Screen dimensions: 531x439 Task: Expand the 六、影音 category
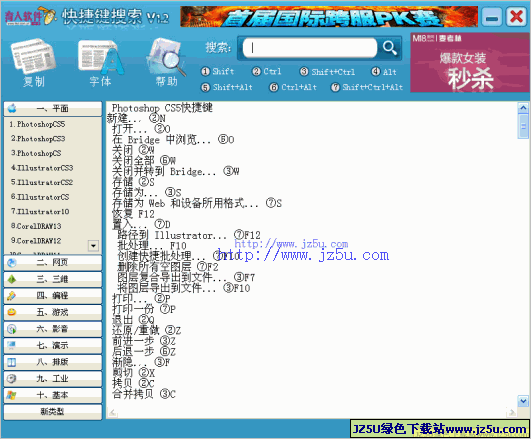tap(52, 329)
